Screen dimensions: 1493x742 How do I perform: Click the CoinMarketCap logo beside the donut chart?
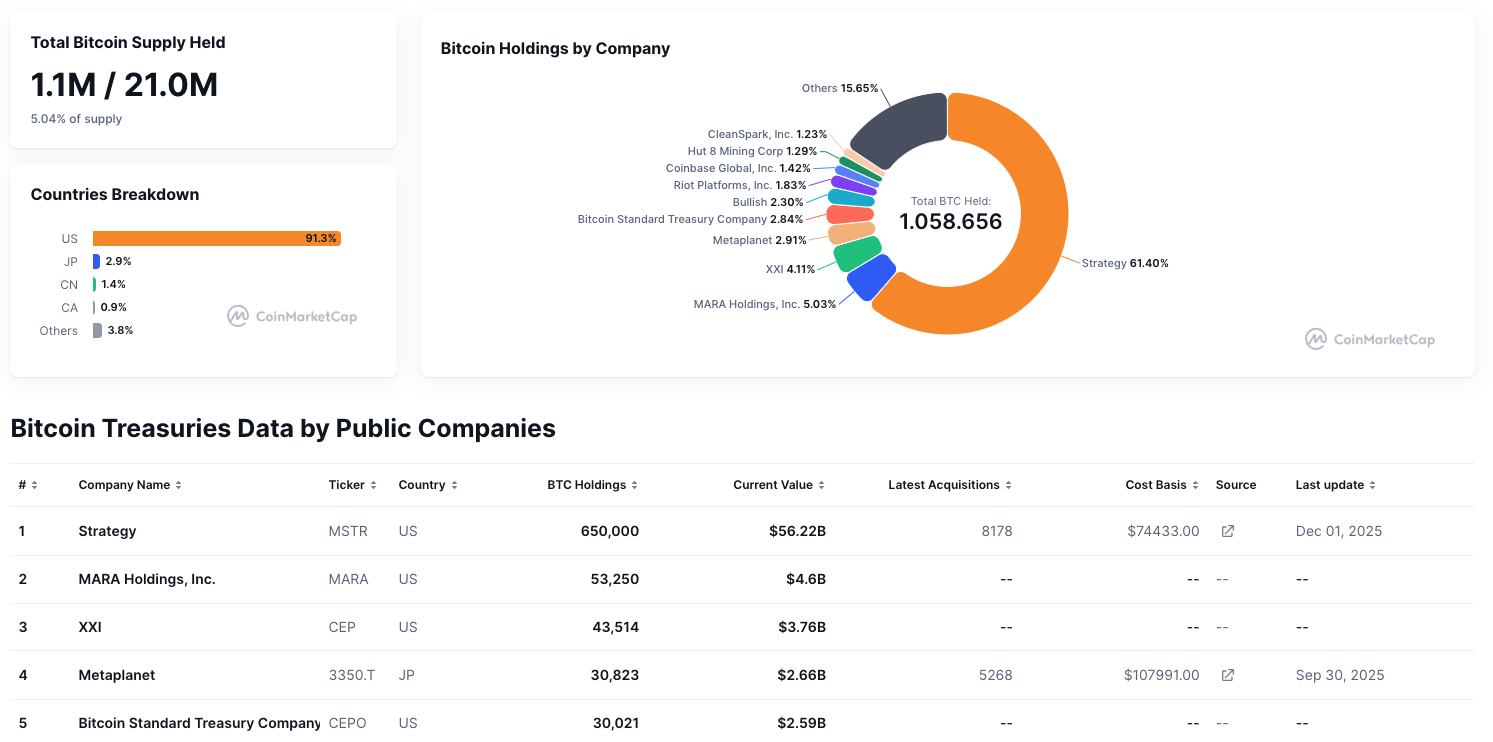pyautogui.click(x=1369, y=339)
